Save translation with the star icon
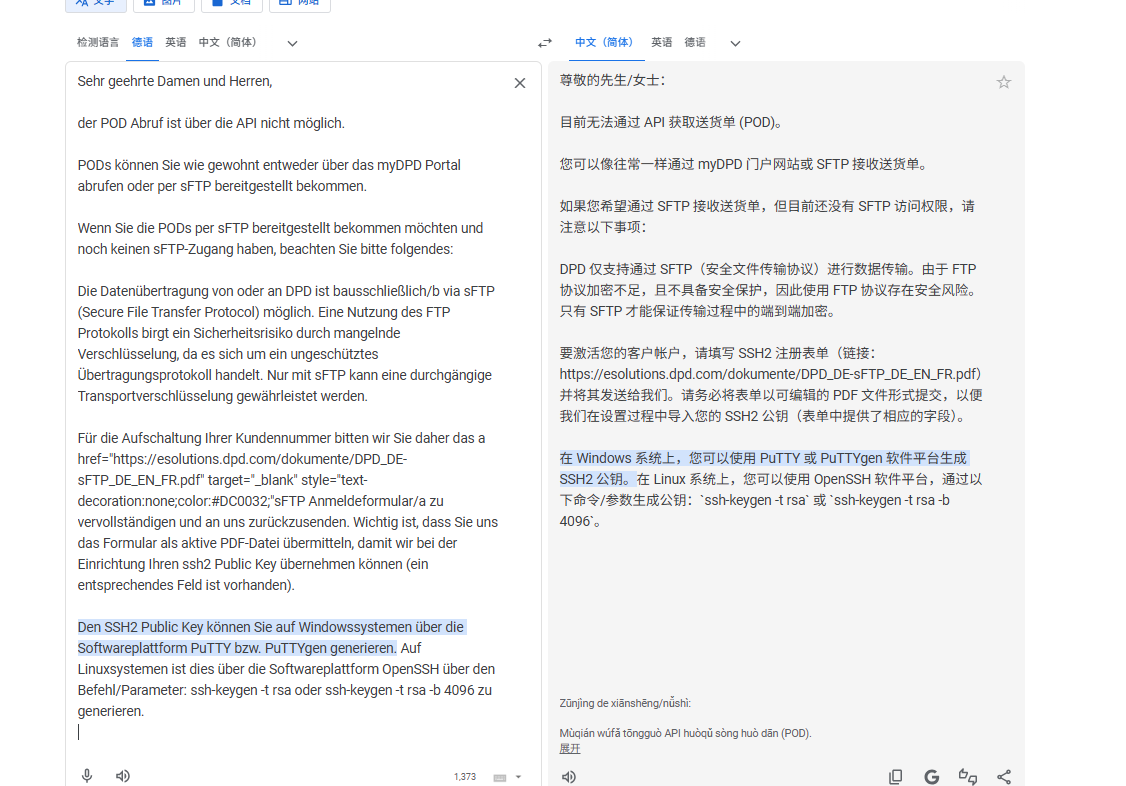This screenshot has height=786, width=1126. [1004, 82]
